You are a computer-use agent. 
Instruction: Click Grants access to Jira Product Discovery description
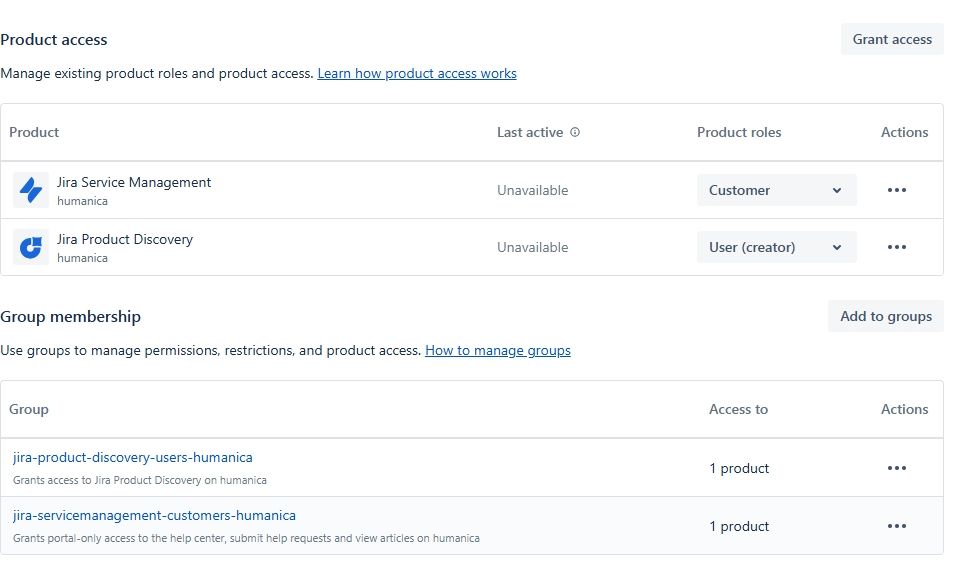pyautogui.click(x=139, y=480)
